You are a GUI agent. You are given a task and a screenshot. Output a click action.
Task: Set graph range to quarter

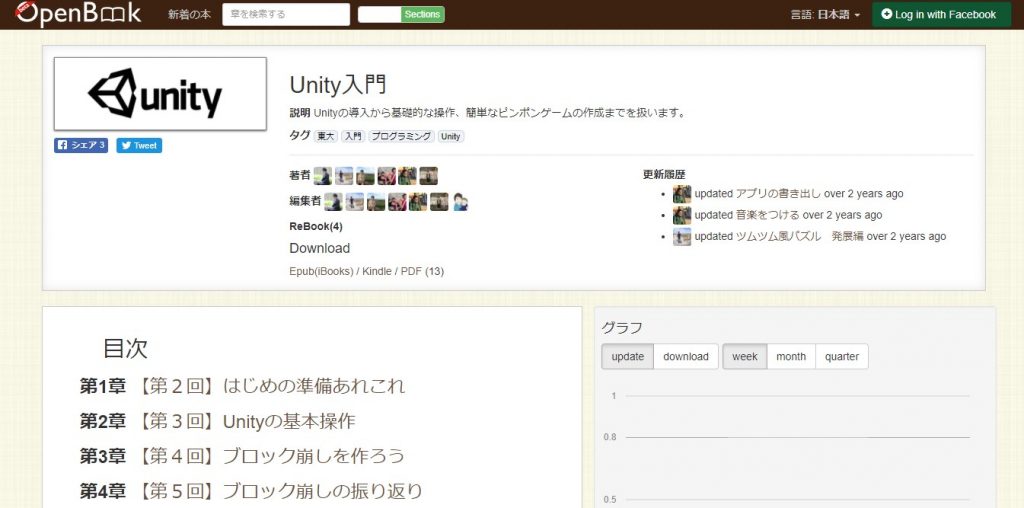point(842,357)
